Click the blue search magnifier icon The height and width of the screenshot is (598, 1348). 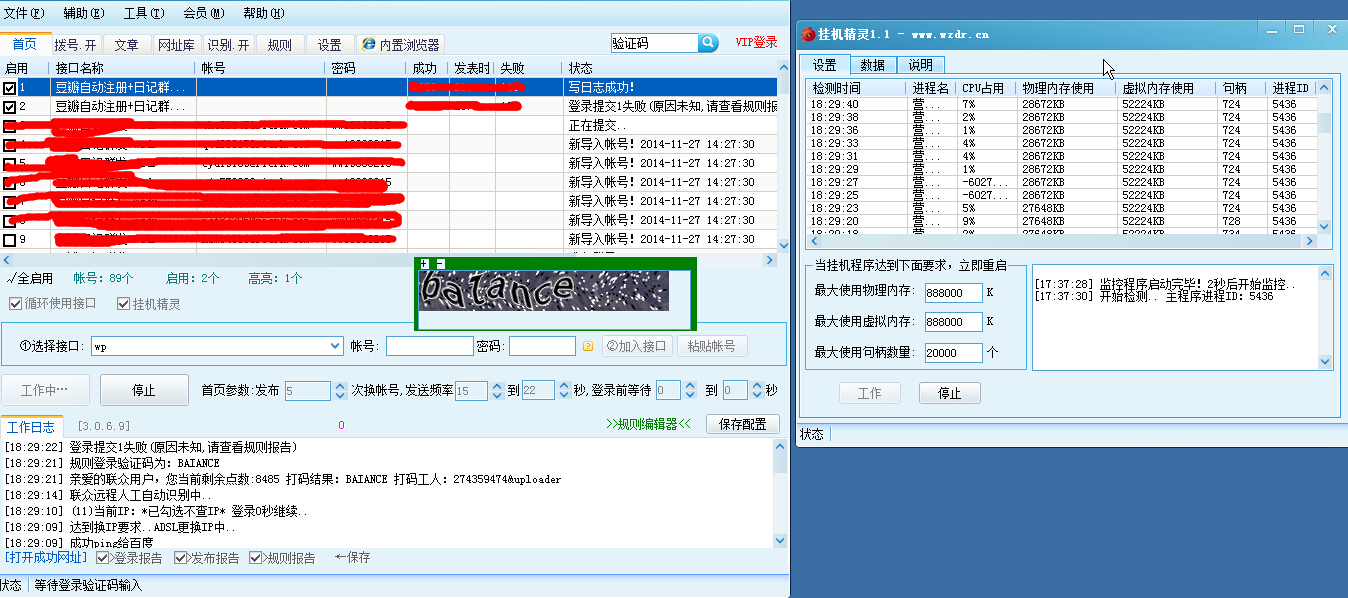[708, 43]
